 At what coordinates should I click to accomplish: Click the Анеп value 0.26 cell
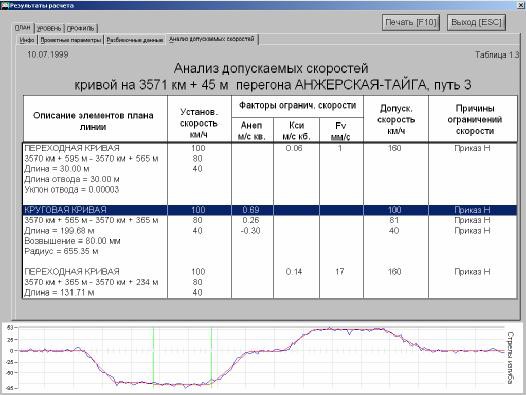coord(251,220)
